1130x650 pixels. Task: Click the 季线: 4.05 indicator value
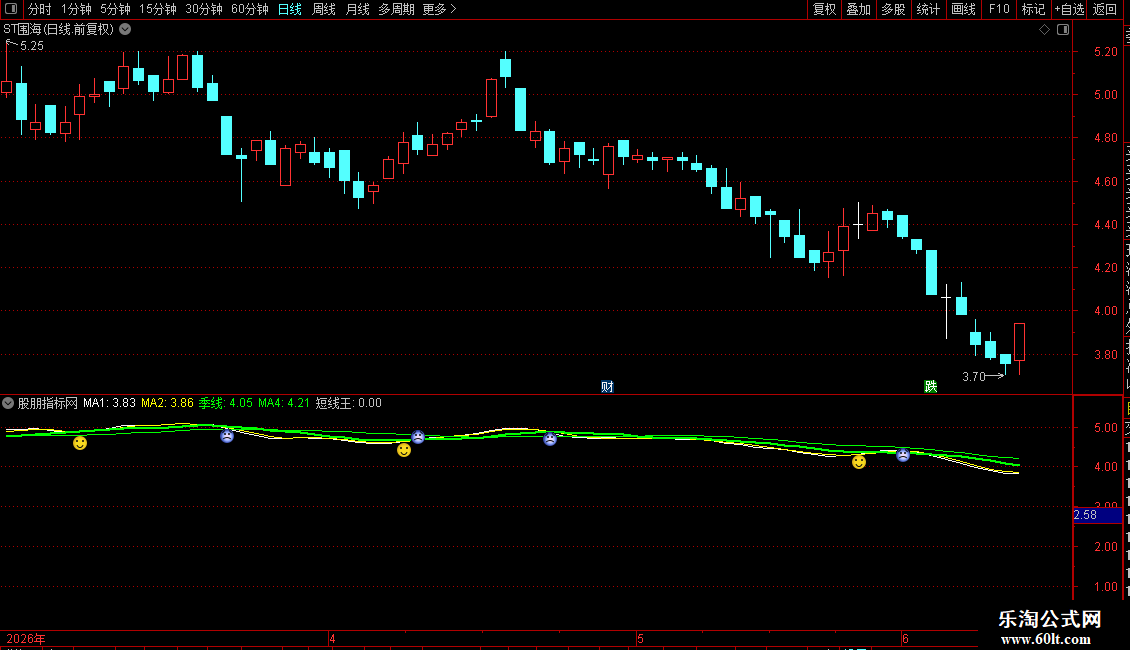pyautogui.click(x=226, y=403)
